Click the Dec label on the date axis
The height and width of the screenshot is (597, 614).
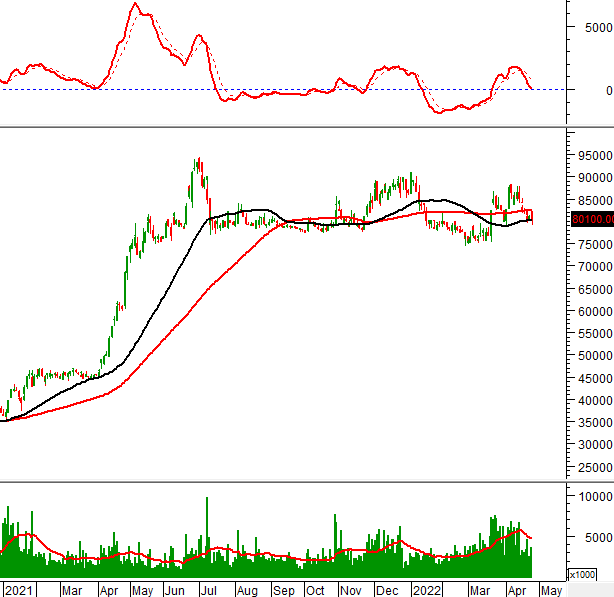tap(388, 590)
